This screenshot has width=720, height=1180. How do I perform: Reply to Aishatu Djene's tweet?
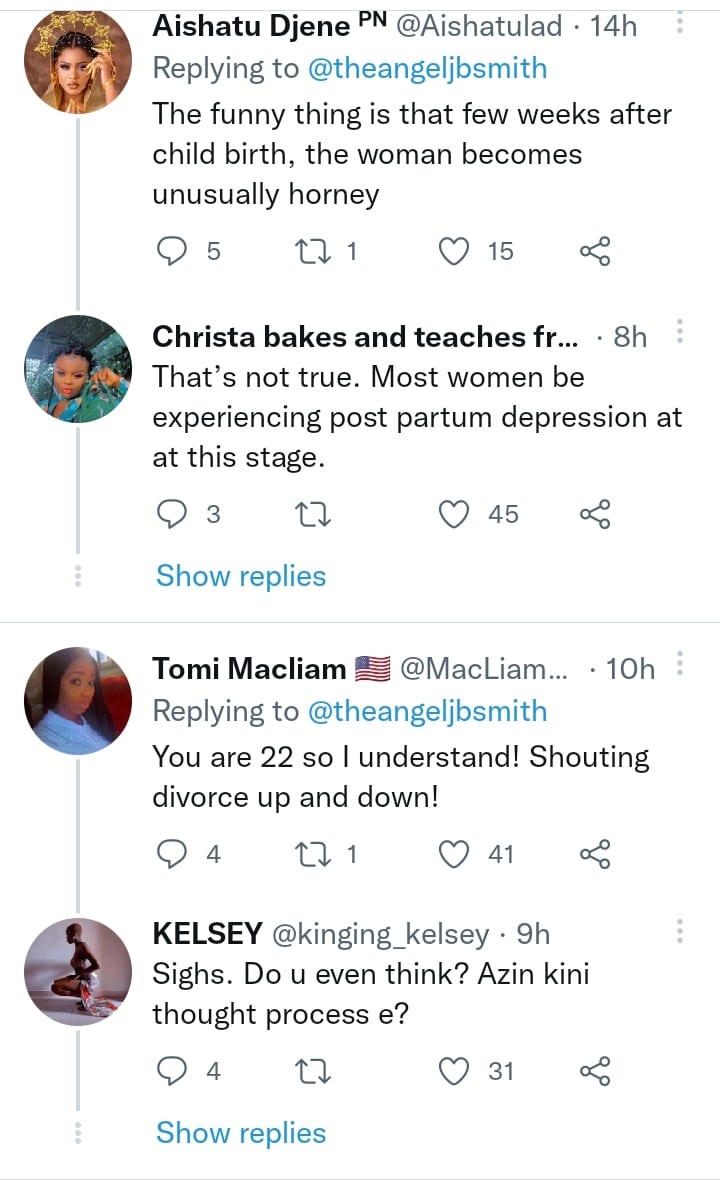(x=175, y=251)
